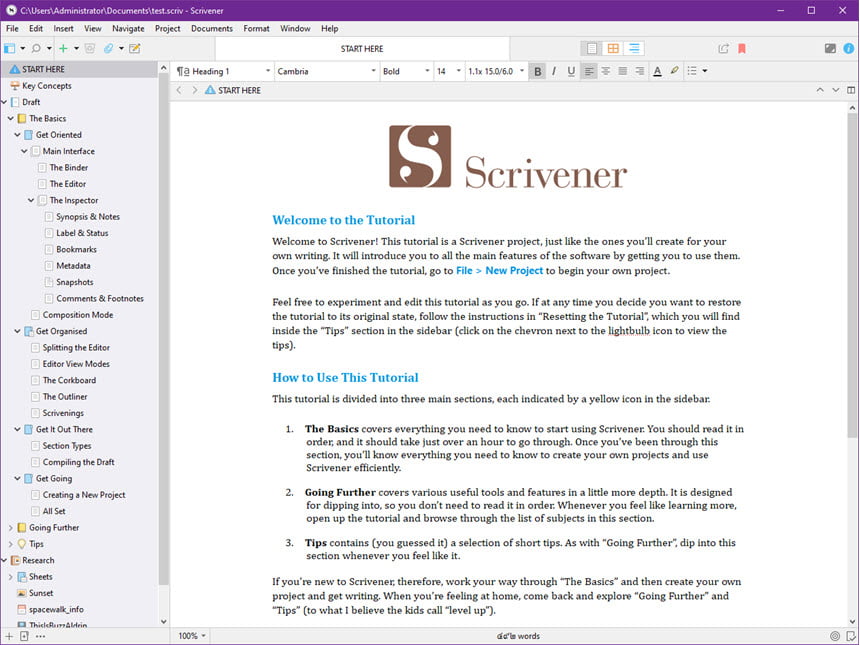Open Compiling the Draft document
Image resolution: width=860 pixels, height=645 pixels.
(78, 462)
